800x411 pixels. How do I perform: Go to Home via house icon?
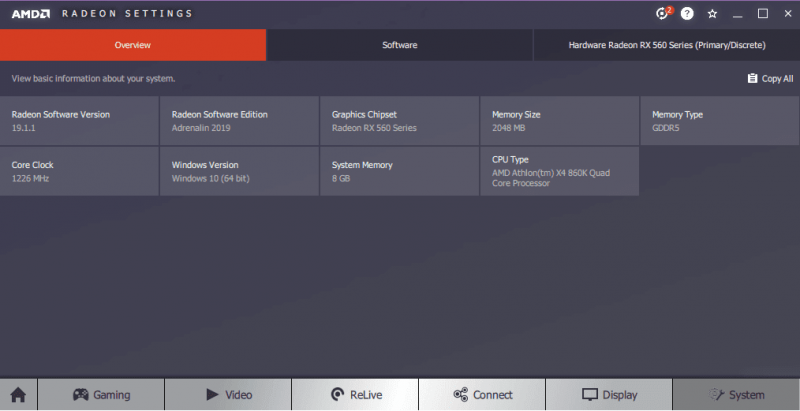[x=18, y=394]
